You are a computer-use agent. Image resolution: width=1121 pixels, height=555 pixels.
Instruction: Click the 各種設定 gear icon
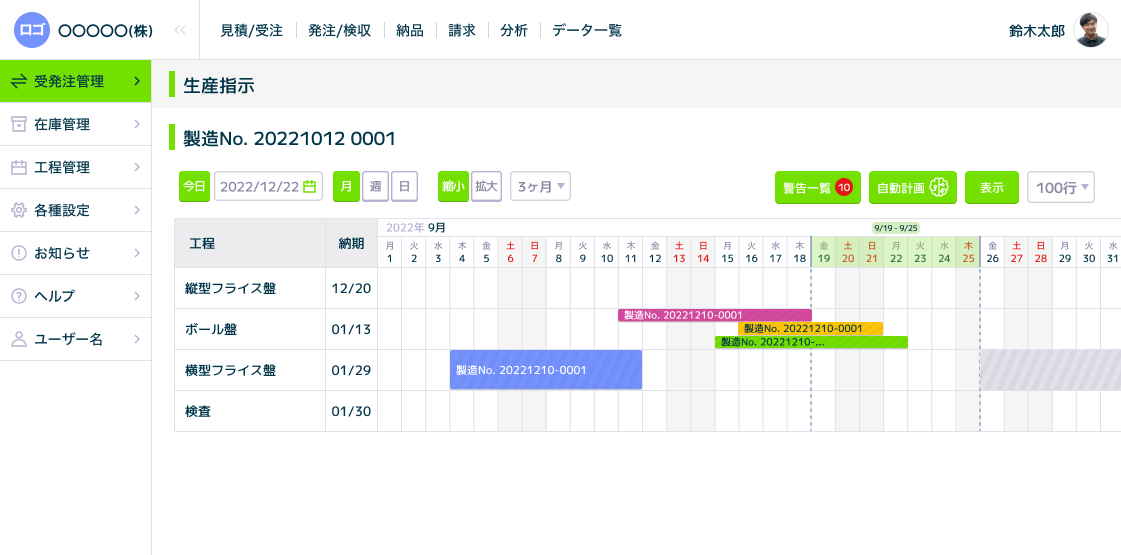(x=18, y=210)
